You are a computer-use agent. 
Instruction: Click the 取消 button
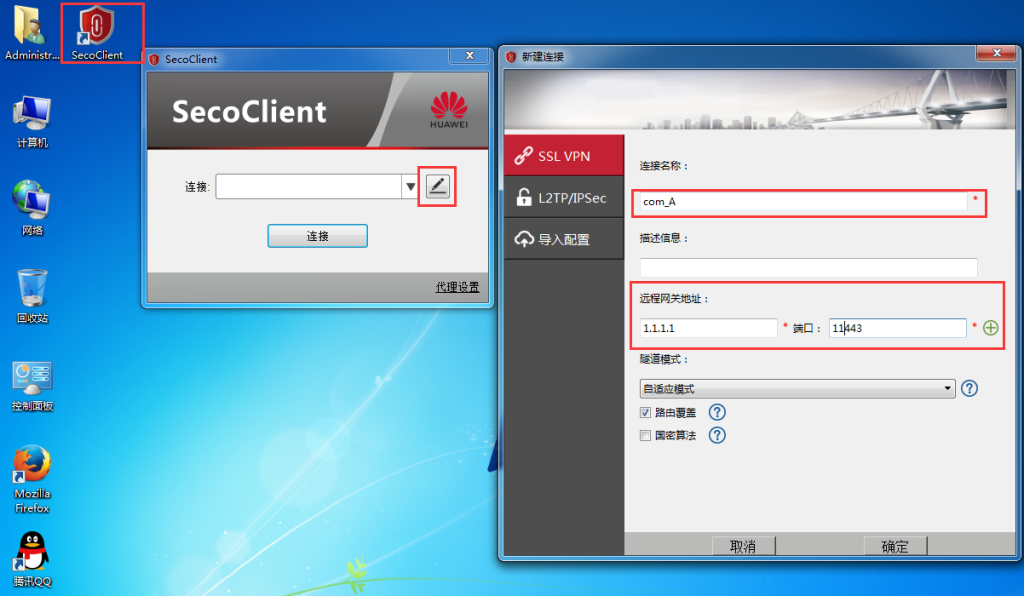coord(743,546)
